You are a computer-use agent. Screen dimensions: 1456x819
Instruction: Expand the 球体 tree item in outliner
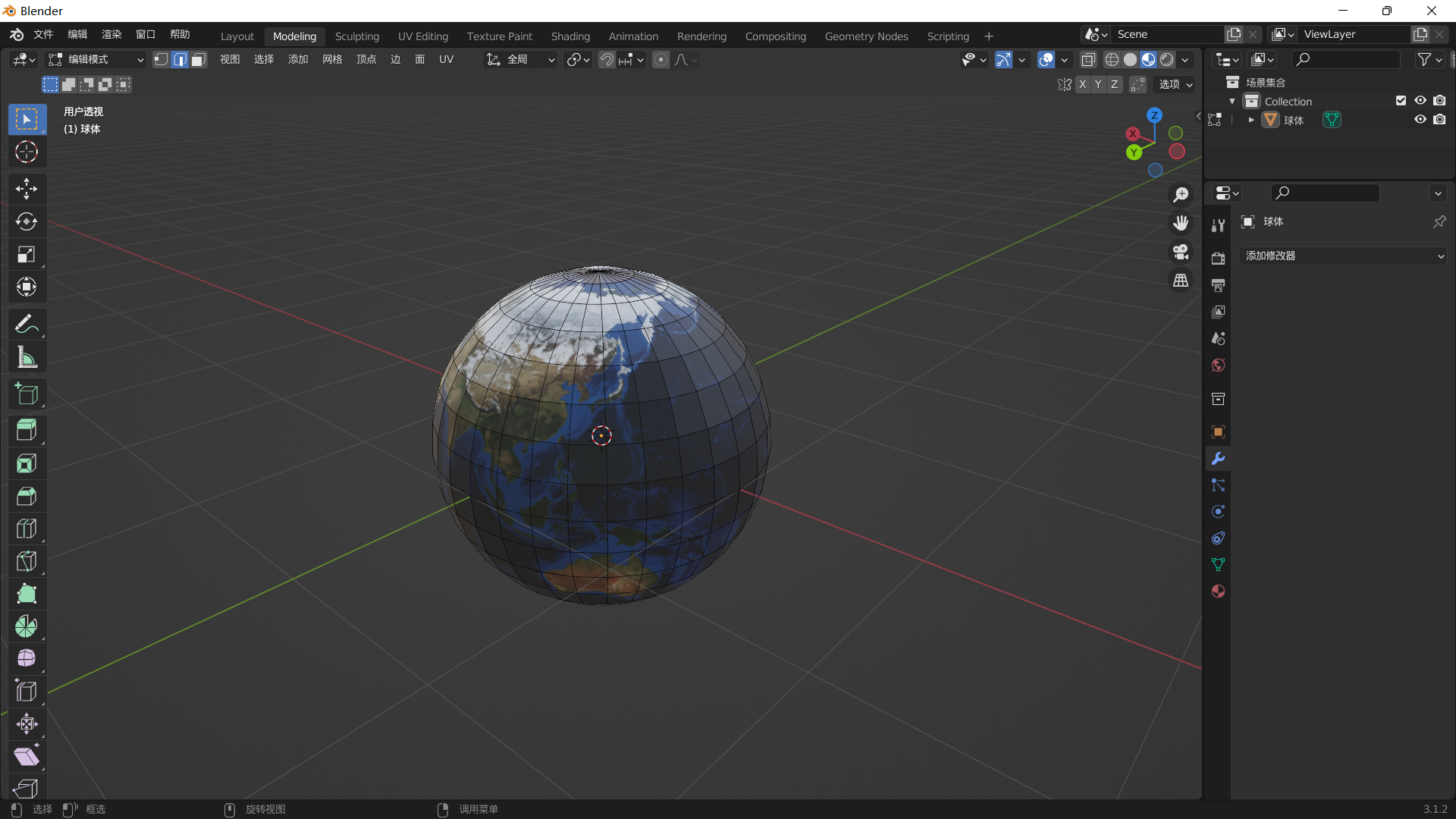(x=1251, y=121)
